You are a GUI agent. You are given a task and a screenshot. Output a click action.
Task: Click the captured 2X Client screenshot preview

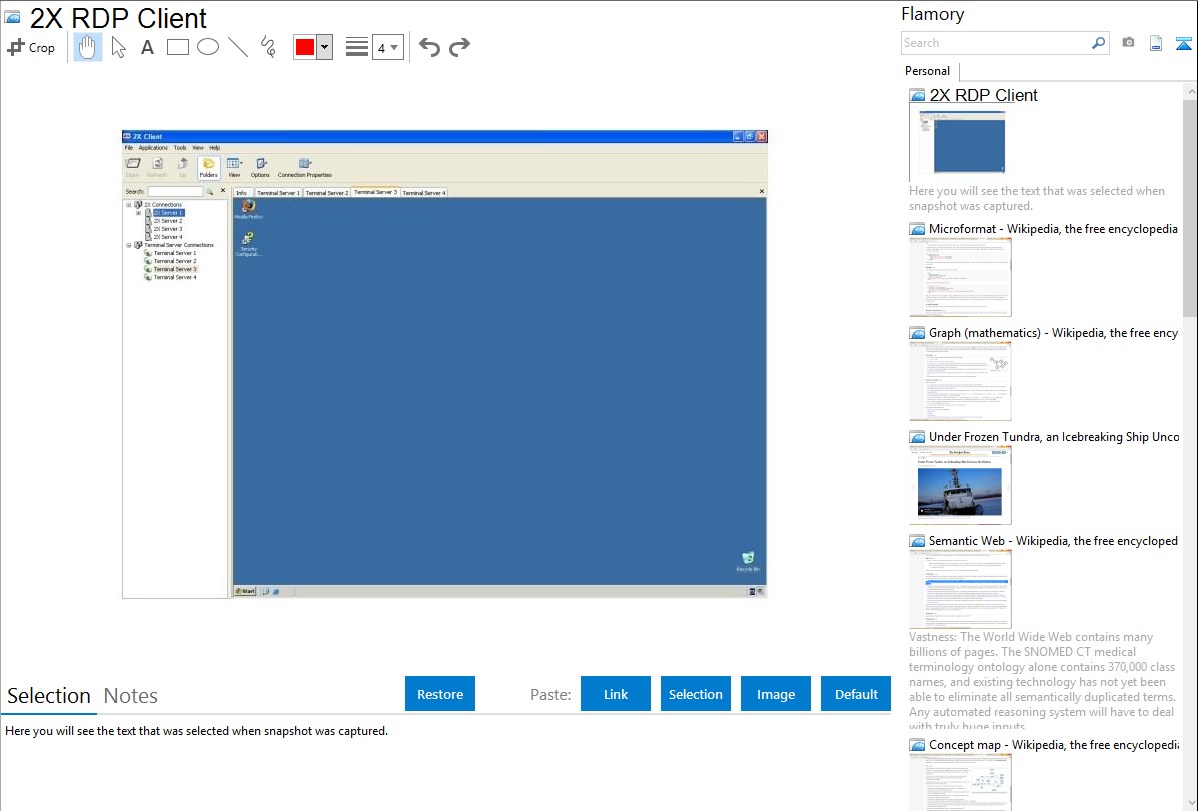(x=445, y=364)
